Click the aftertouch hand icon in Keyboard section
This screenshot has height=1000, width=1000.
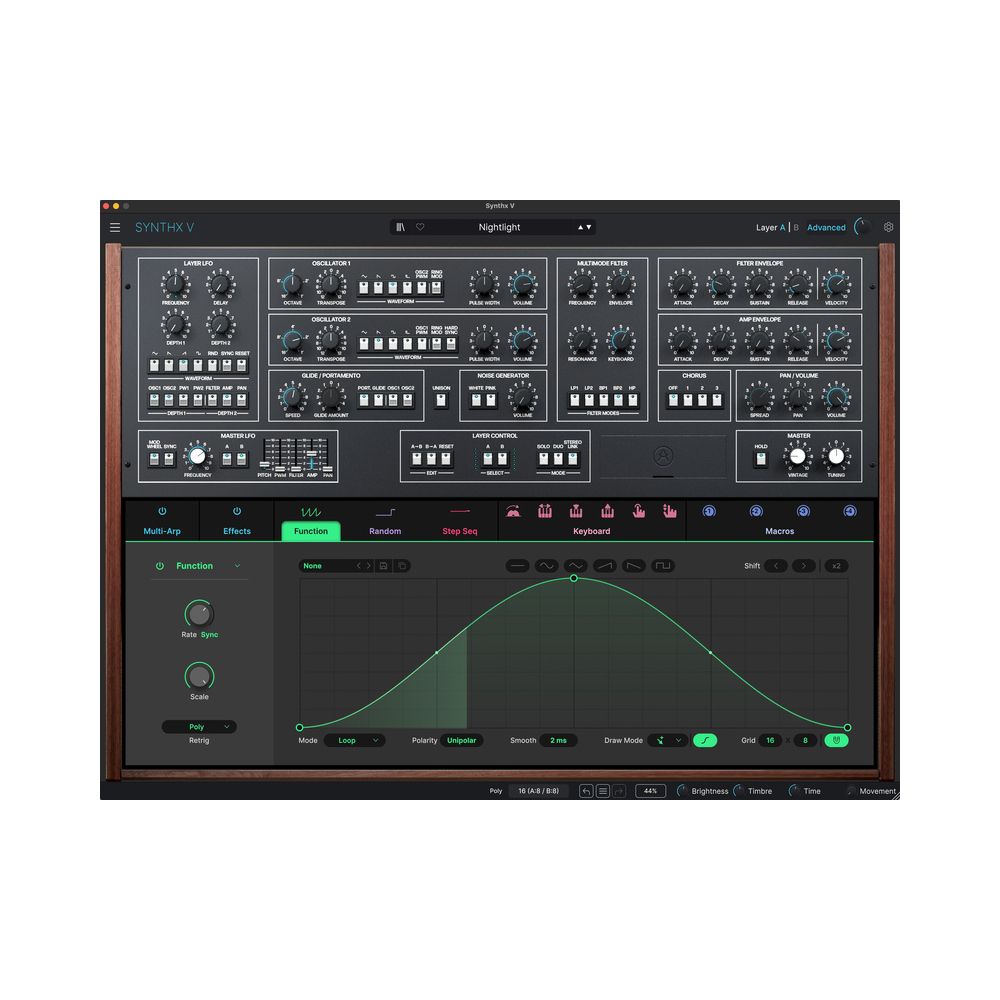[x=639, y=511]
